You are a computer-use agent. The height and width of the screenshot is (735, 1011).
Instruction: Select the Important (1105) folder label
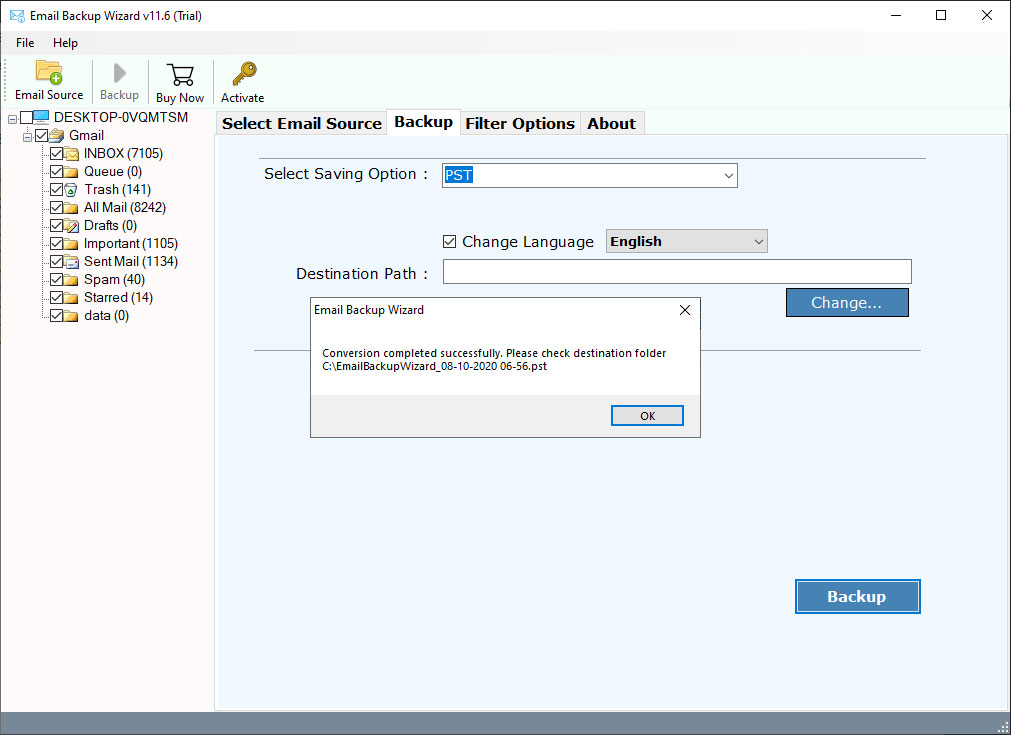click(x=131, y=244)
